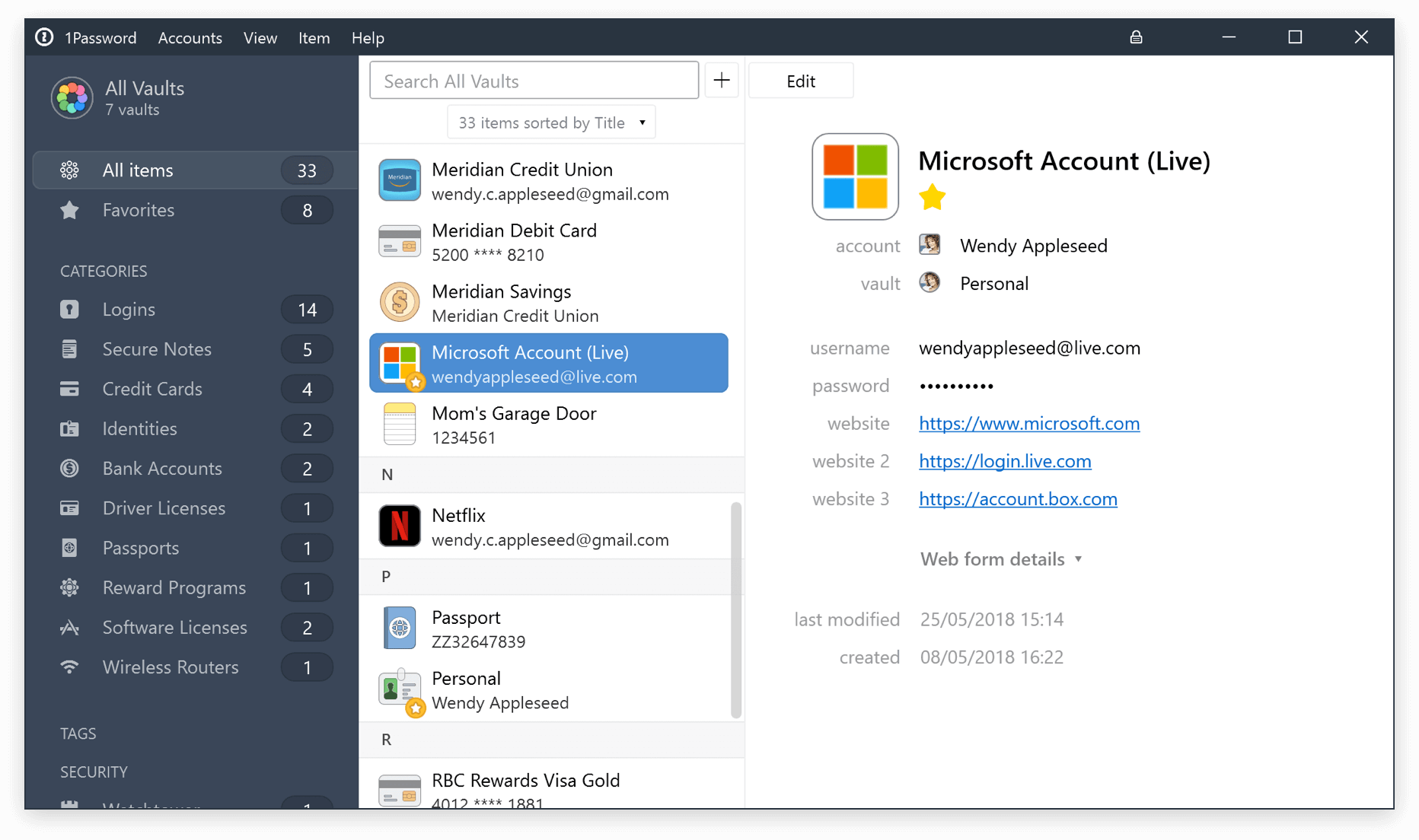Image resolution: width=1419 pixels, height=840 pixels.
Task: Click the Edit button
Action: click(x=800, y=80)
